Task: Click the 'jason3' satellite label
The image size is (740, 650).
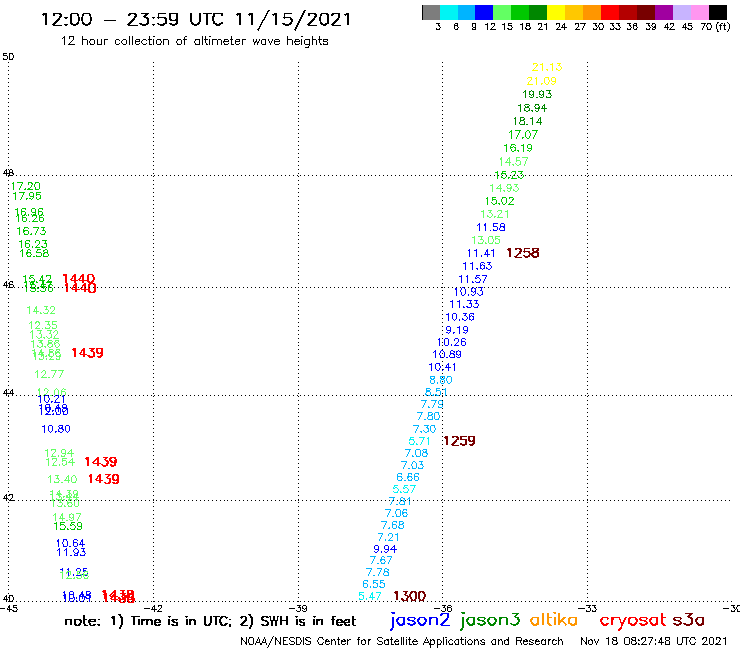Action: click(490, 620)
